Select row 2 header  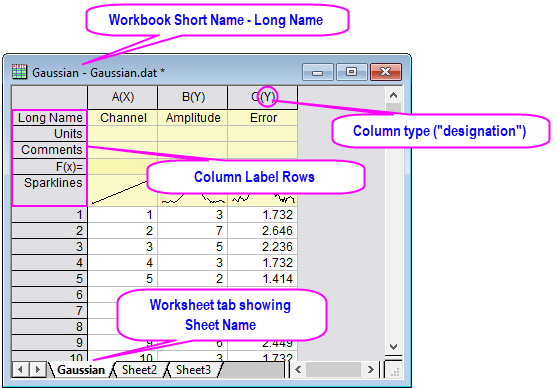(49, 231)
